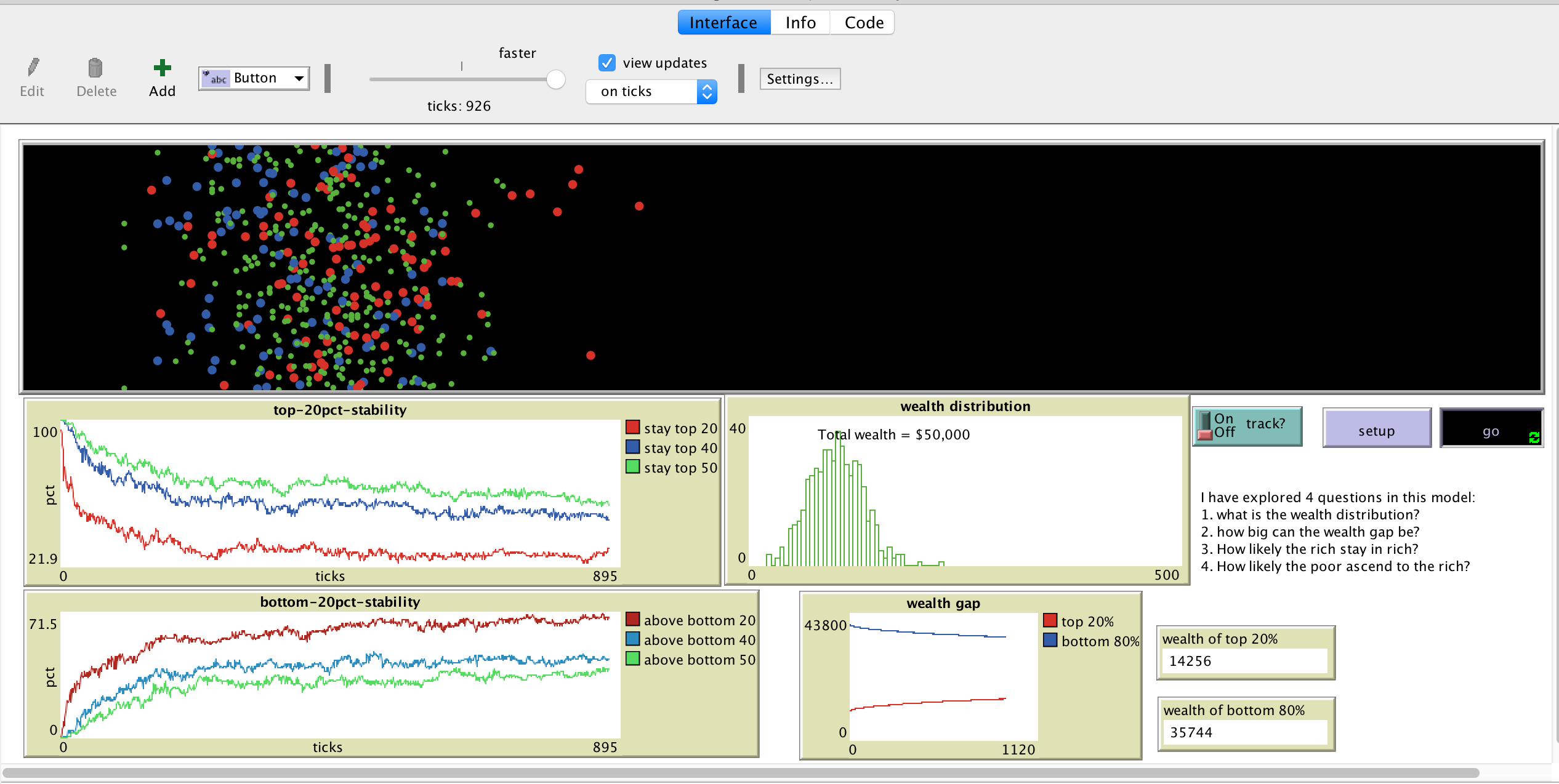Click the Delete trash can icon
Image resolution: width=1559 pixels, height=784 pixels.
95,68
